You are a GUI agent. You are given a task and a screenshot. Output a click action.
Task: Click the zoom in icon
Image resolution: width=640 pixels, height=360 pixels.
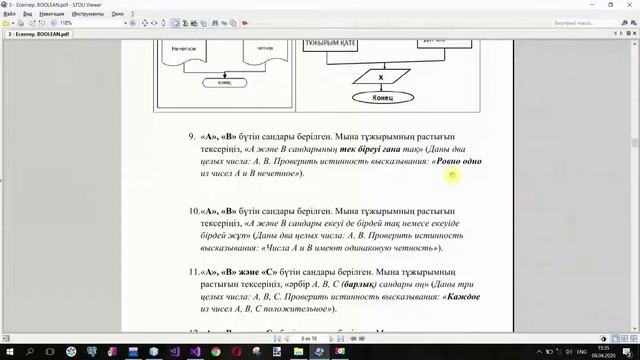133,23
